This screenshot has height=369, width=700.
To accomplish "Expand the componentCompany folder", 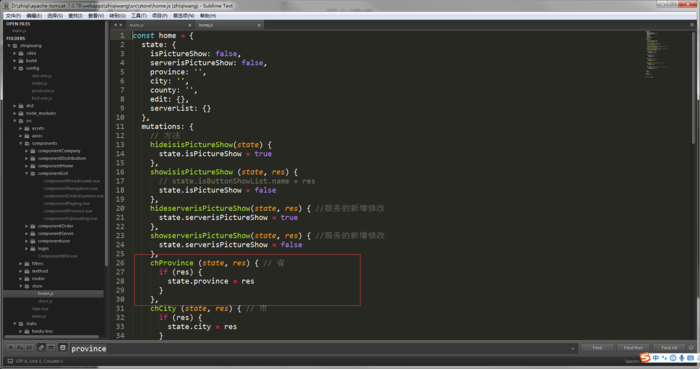I will 26,151.
